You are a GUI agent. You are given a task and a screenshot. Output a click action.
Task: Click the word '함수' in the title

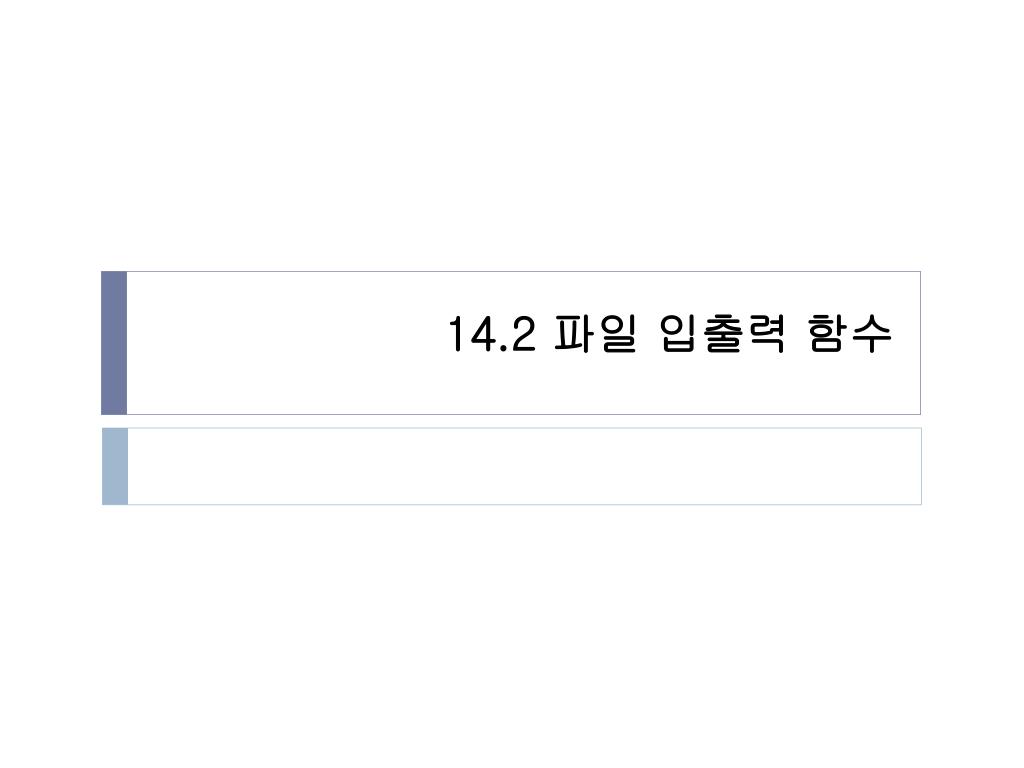(850, 334)
